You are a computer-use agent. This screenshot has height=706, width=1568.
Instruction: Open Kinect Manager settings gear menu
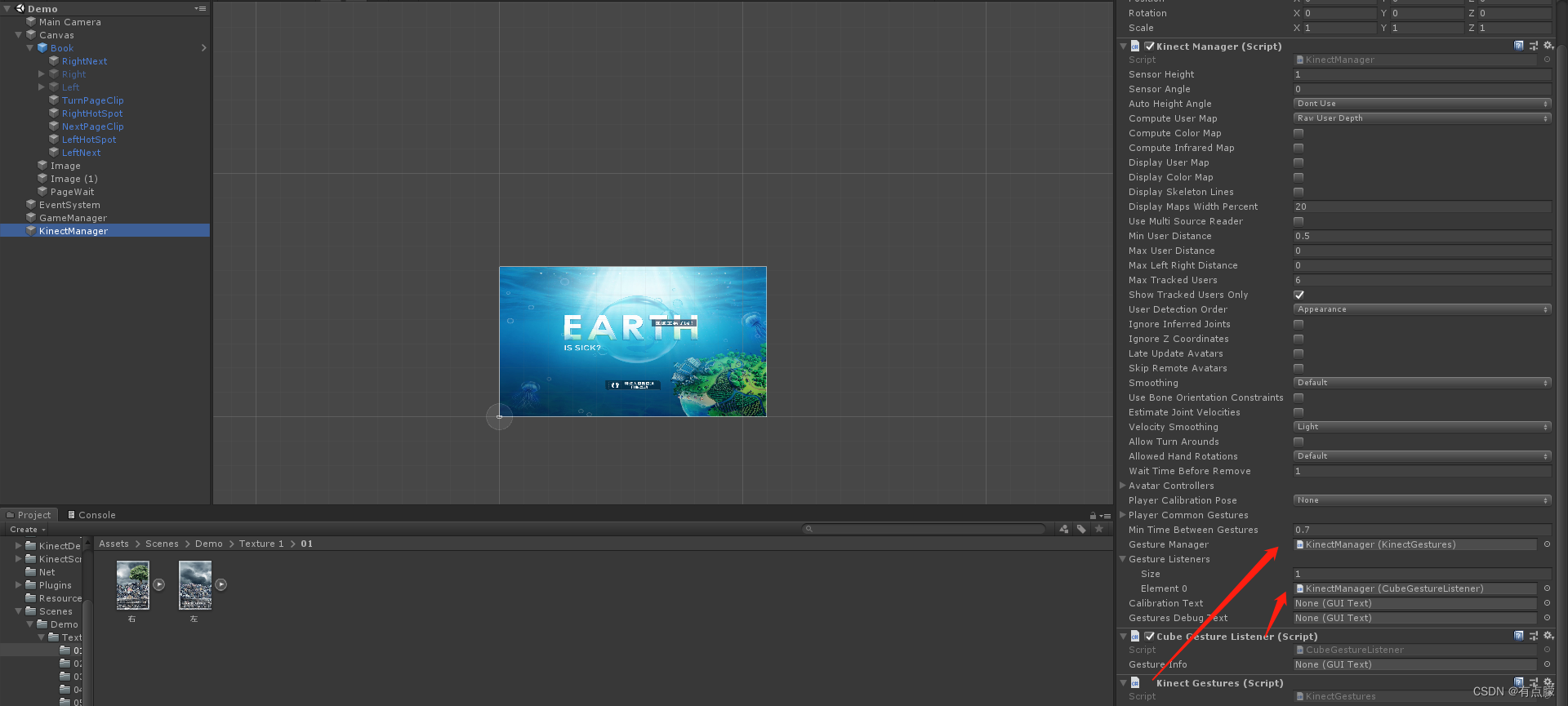1548,46
